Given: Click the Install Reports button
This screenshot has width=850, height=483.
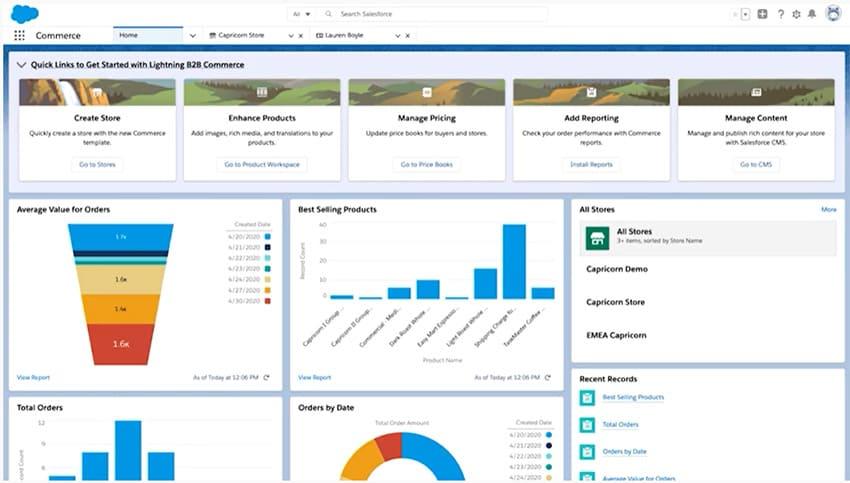Looking at the screenshot, I should click(x=593, y=164).
